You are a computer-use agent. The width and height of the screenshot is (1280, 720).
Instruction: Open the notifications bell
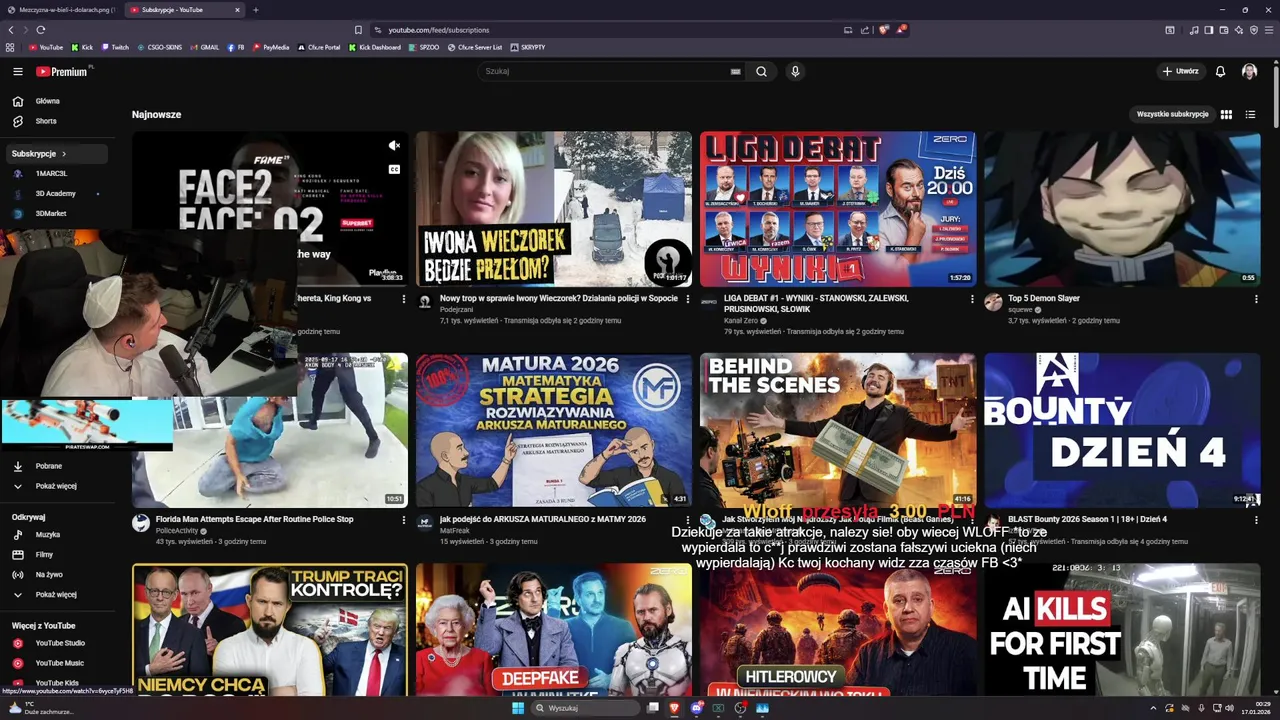(1220, 71)
